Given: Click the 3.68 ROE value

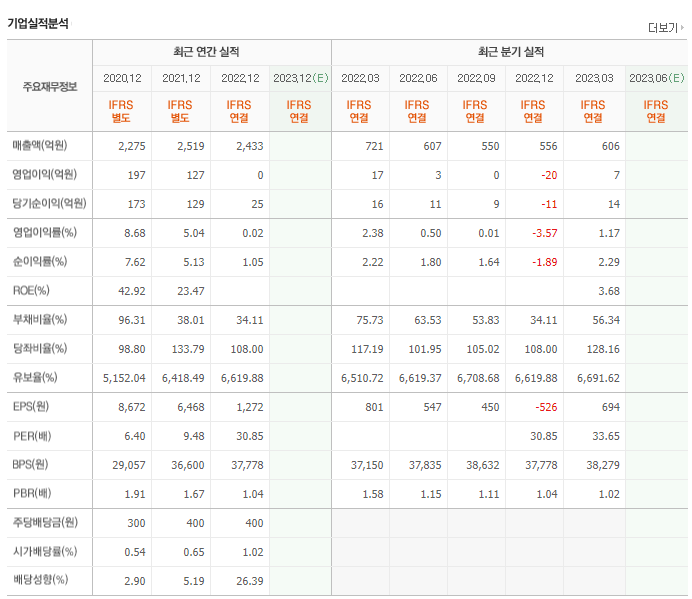Looking at the screenshot, I should point(609,291).
